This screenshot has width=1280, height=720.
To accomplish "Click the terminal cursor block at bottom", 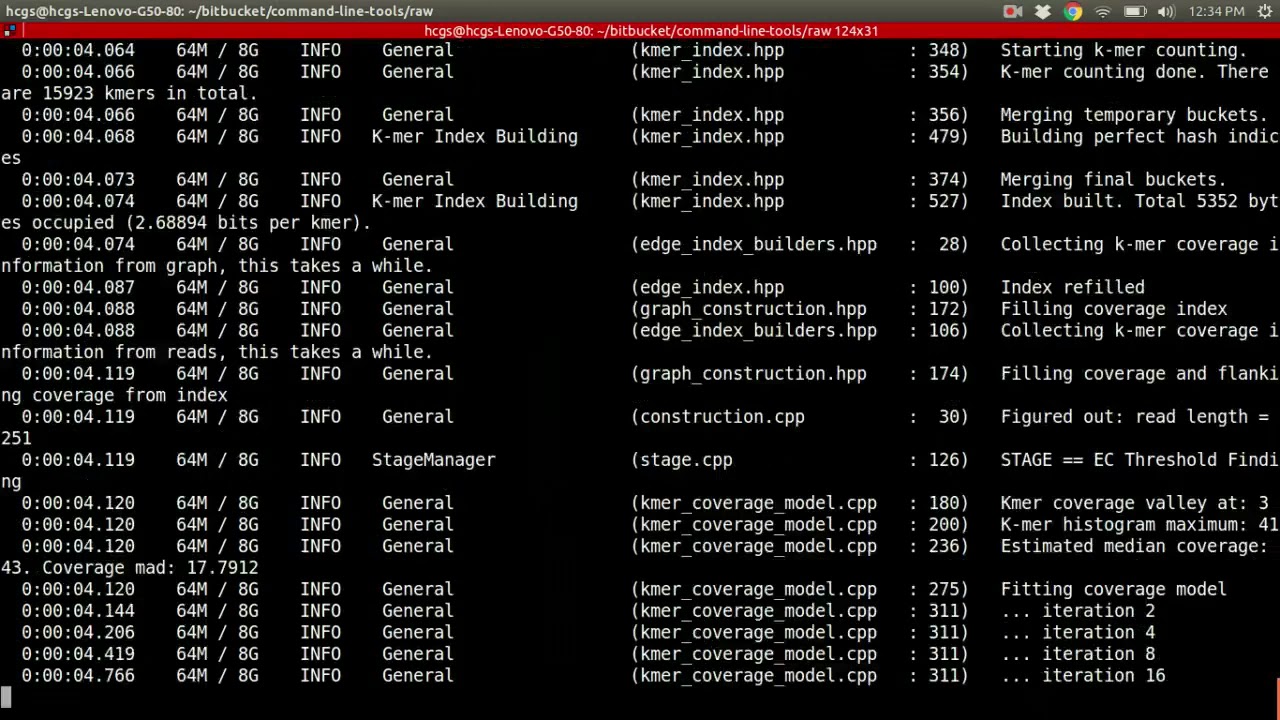I will point(6,697).
